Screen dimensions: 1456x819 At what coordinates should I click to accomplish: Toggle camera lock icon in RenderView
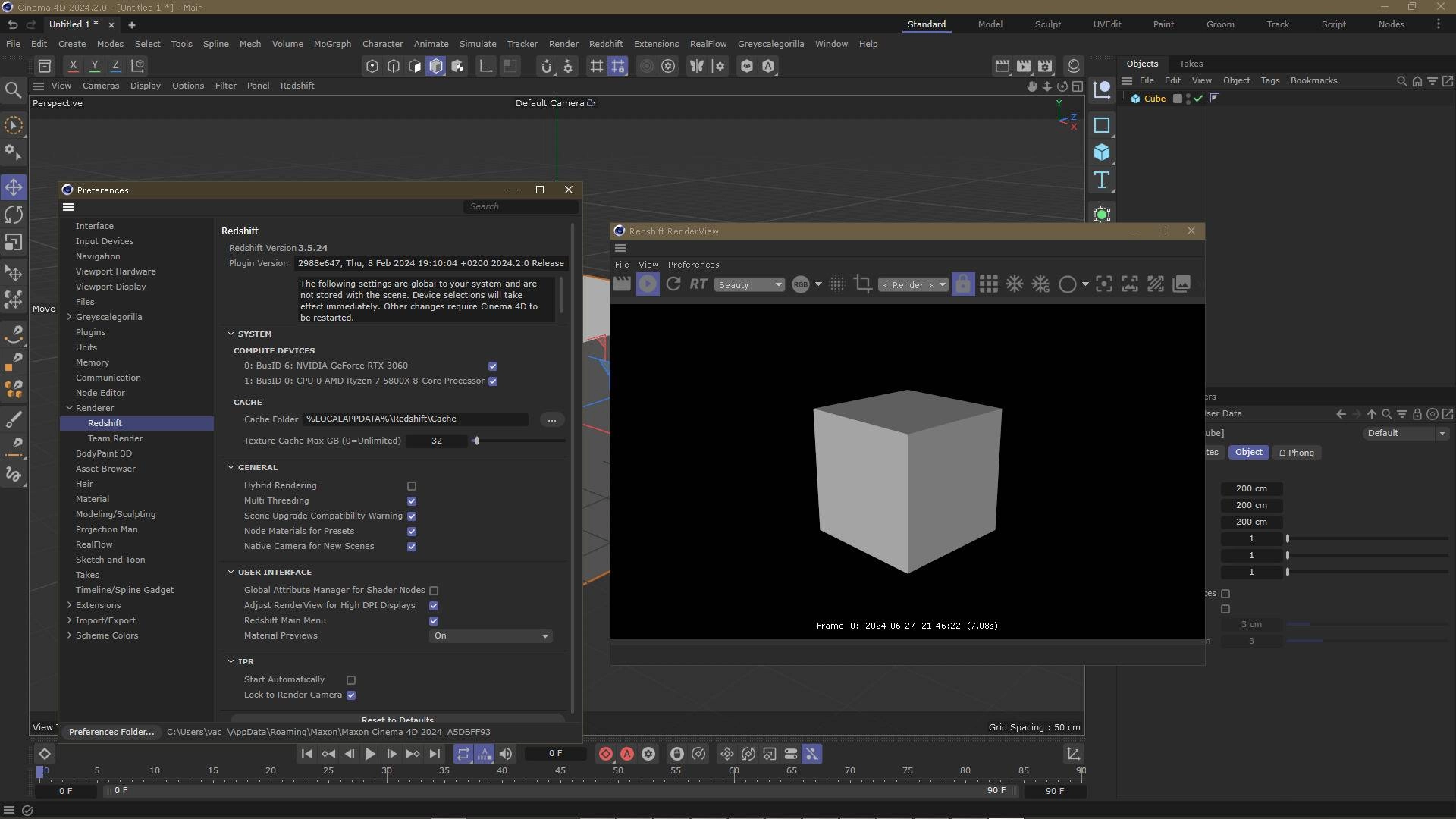(x=963, y=284)
